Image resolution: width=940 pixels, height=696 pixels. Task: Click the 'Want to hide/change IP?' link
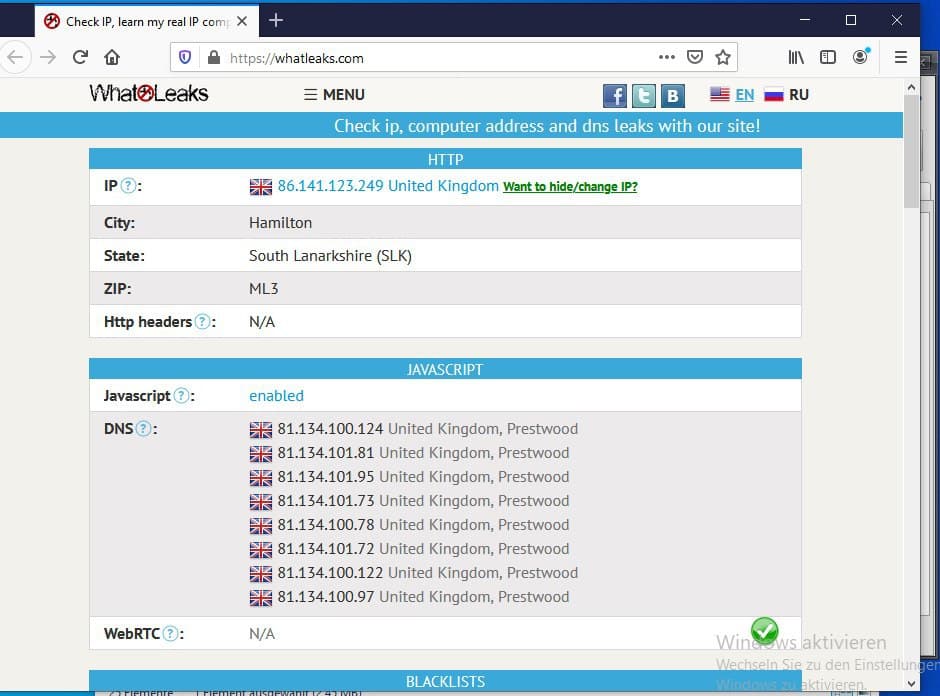pos(570,187)
